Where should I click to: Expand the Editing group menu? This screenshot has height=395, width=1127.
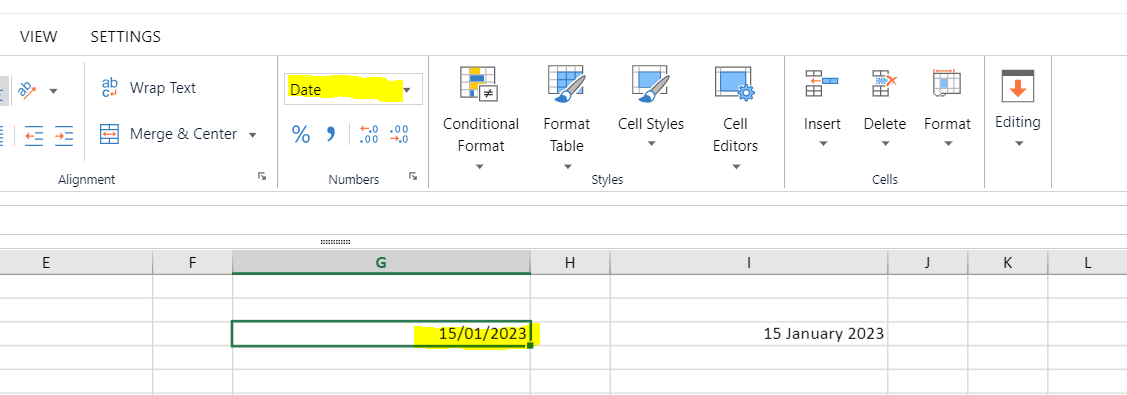[x=1018, y=108]
